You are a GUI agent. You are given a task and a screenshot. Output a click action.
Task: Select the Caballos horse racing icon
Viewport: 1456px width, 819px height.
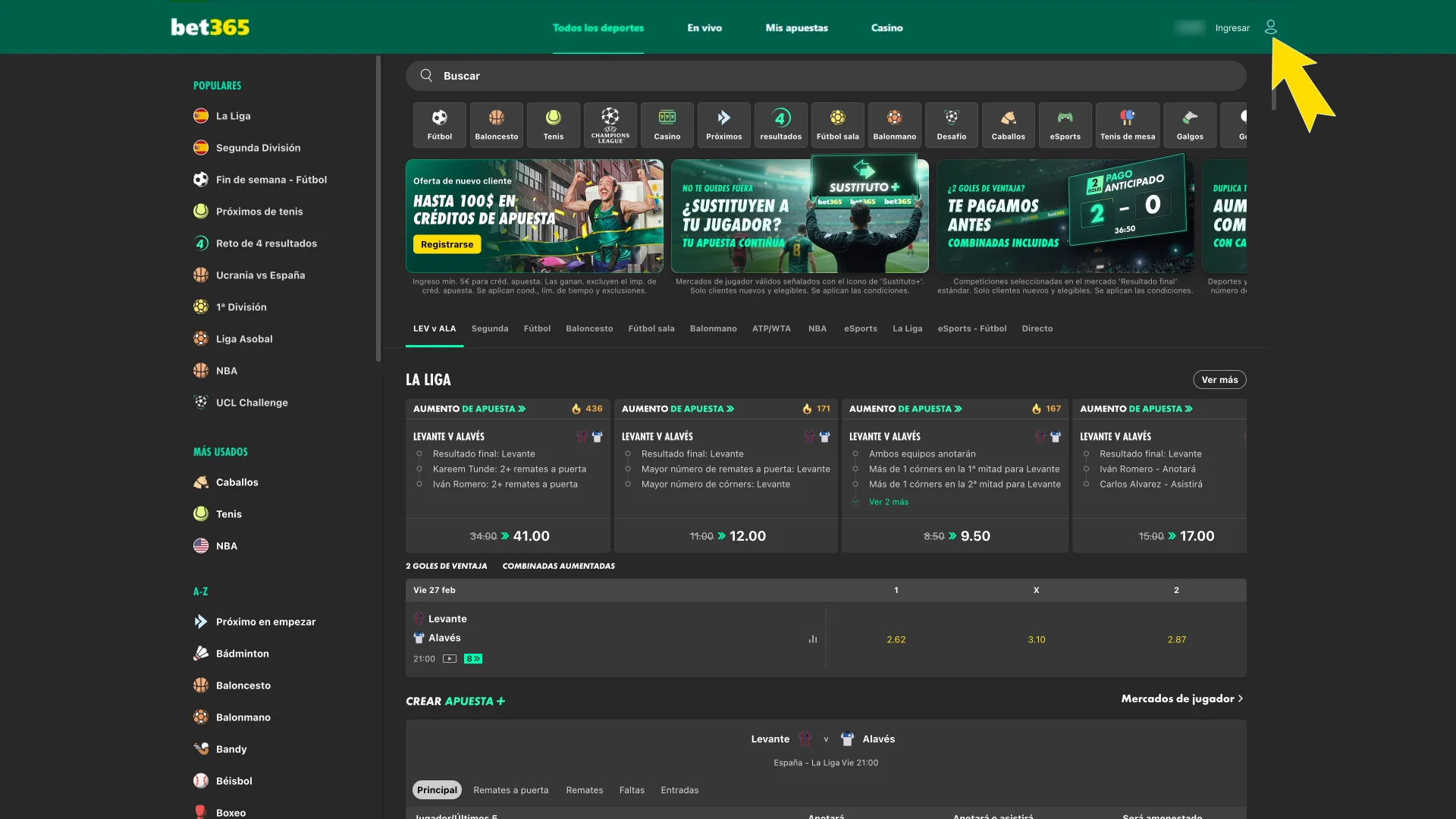click(1008, 124)
